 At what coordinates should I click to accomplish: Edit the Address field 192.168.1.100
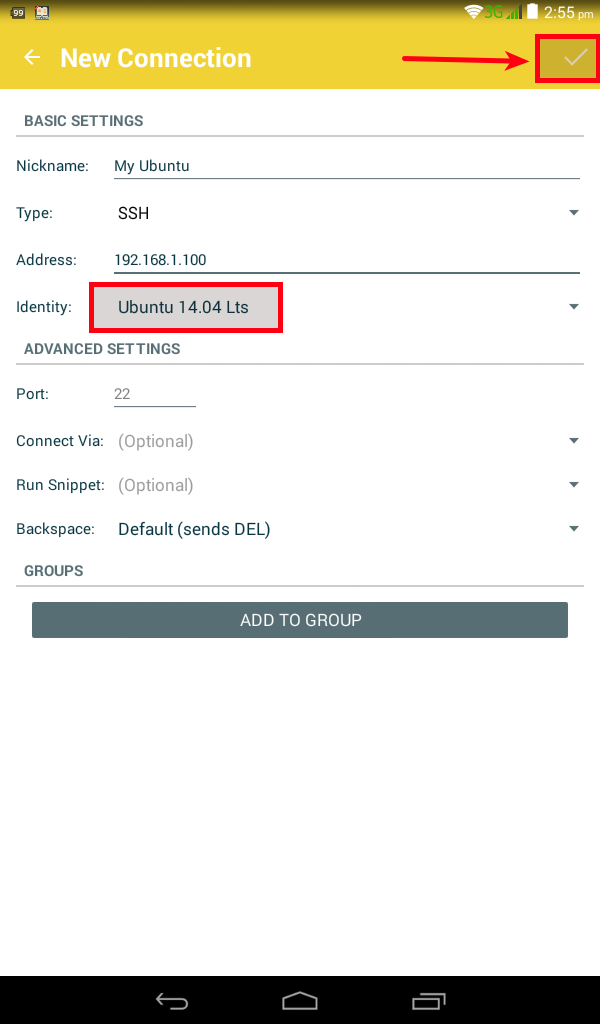pyautogui.click(x=347, y=260)
